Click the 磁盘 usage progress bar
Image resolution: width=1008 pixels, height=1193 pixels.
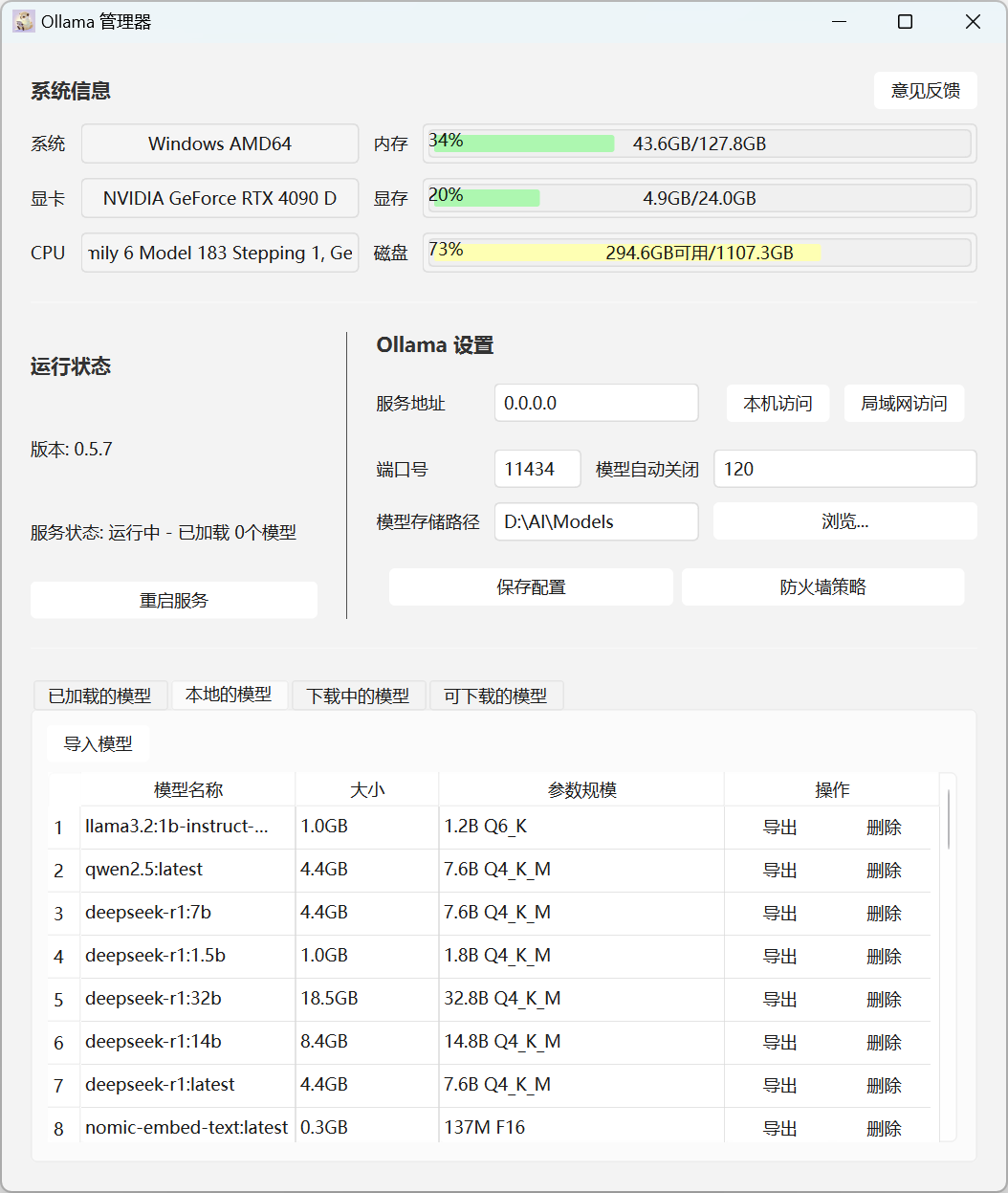699,252
